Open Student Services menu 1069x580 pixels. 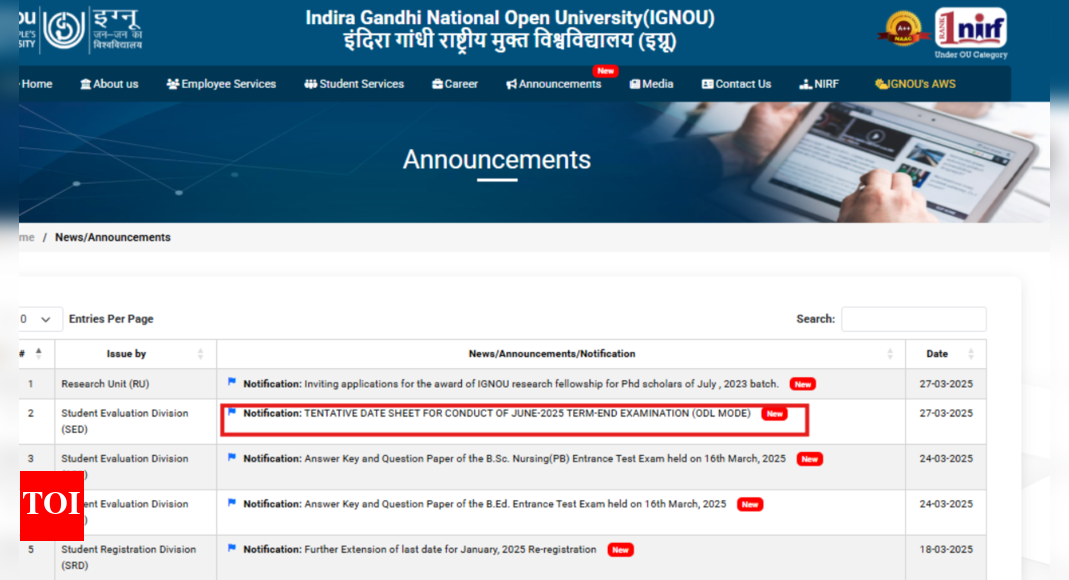(x=354, y=84)
